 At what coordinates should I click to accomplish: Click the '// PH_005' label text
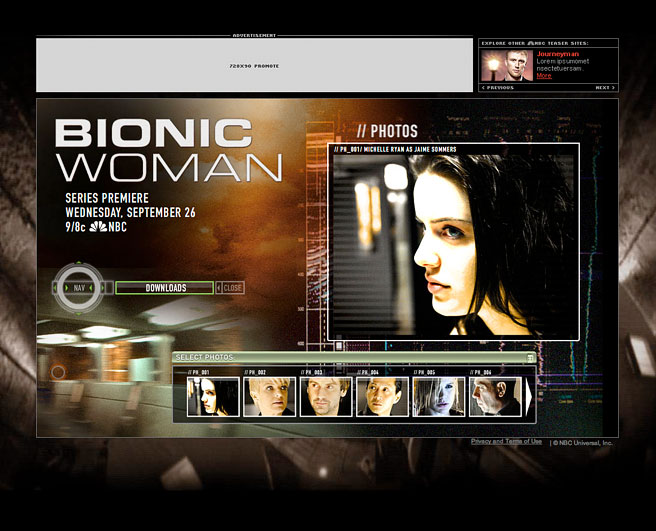(x=424, y=372)
